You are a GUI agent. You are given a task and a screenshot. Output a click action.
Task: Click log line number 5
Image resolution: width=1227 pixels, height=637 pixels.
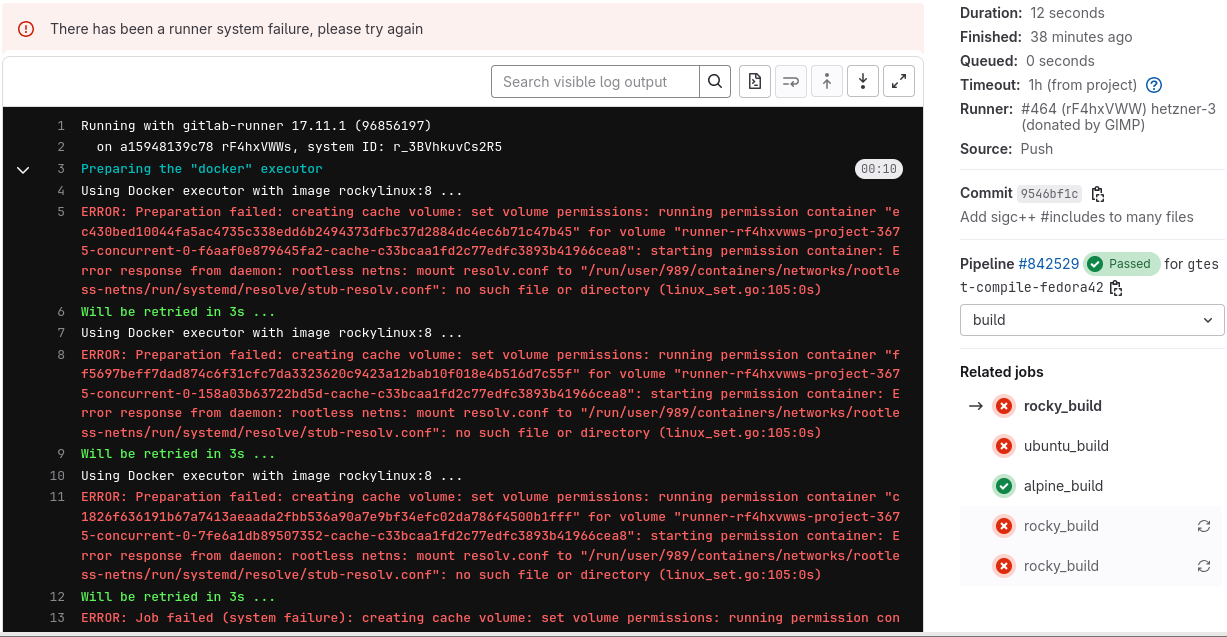pos(60,212)
